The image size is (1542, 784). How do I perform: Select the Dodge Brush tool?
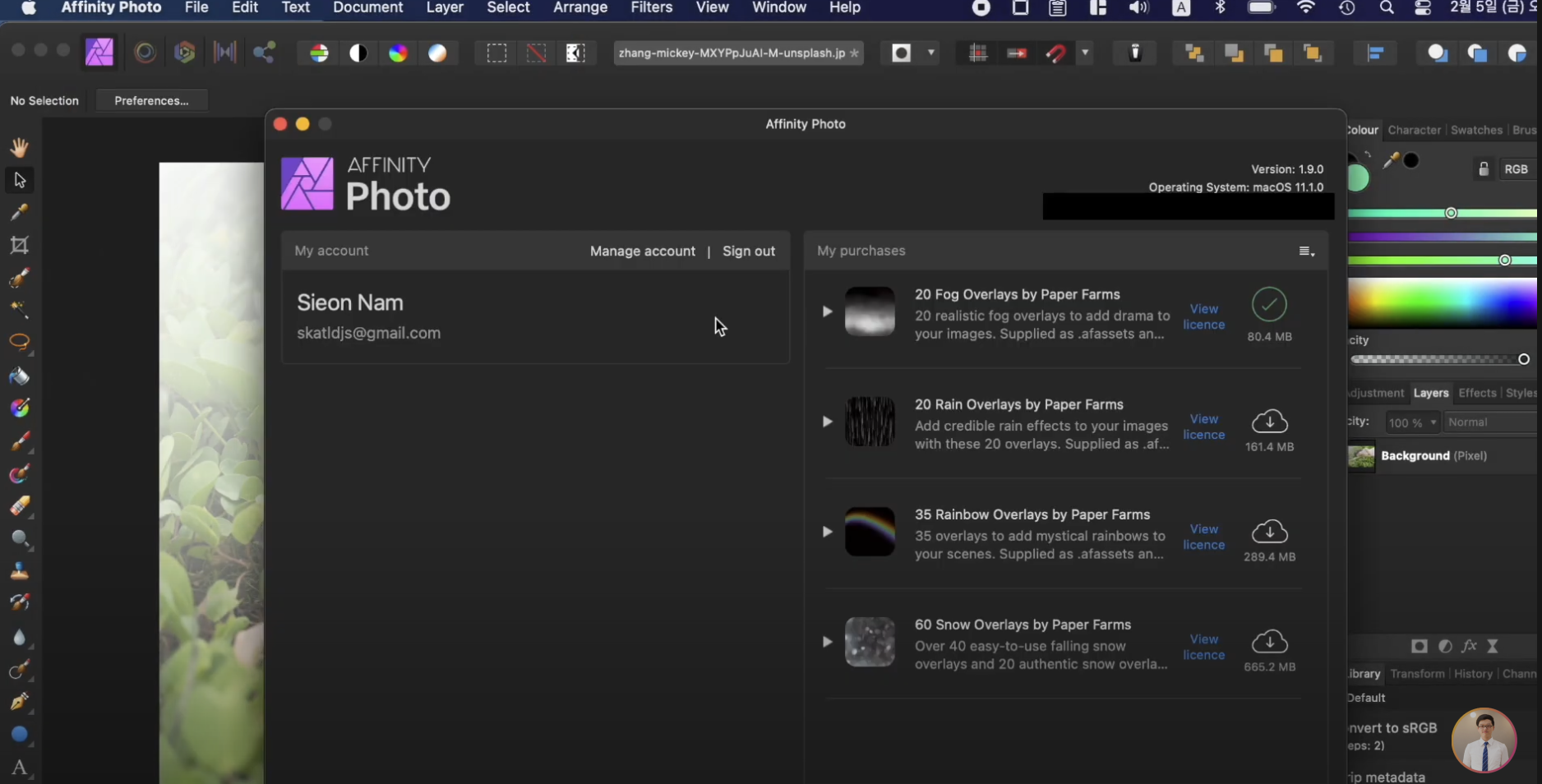pos(20,539)
